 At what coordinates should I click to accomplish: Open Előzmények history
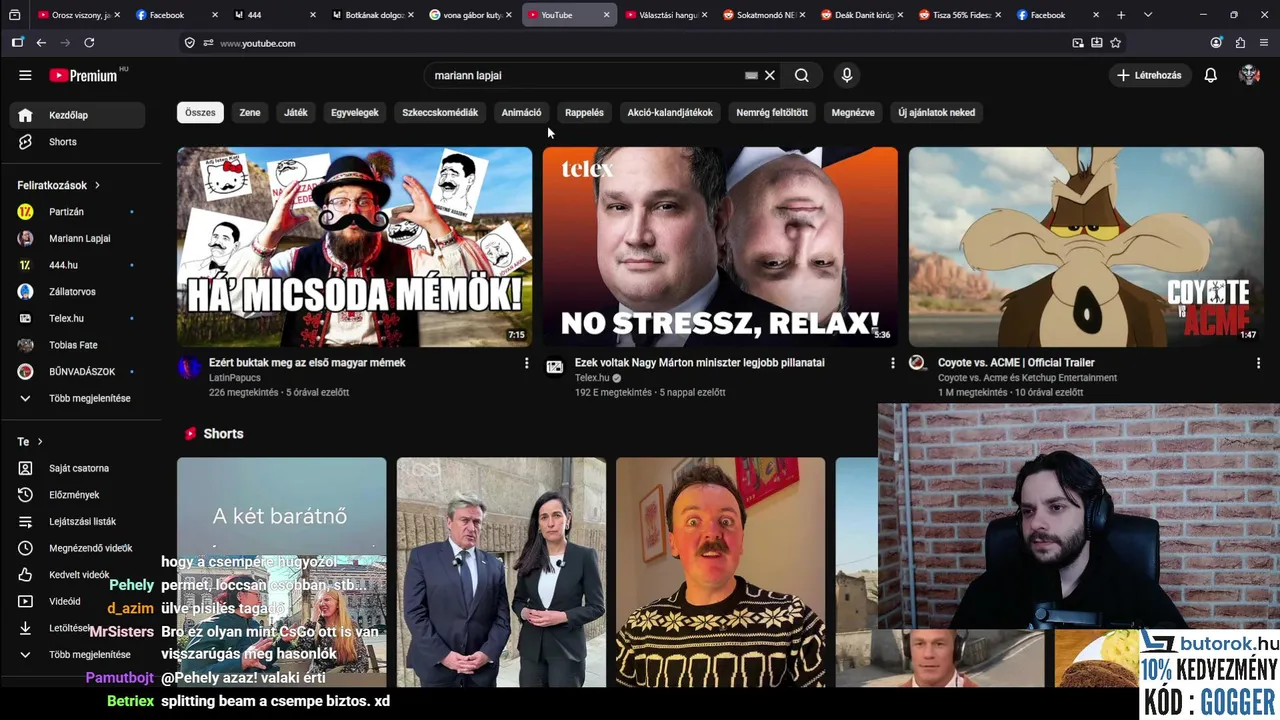pos(78,495)
